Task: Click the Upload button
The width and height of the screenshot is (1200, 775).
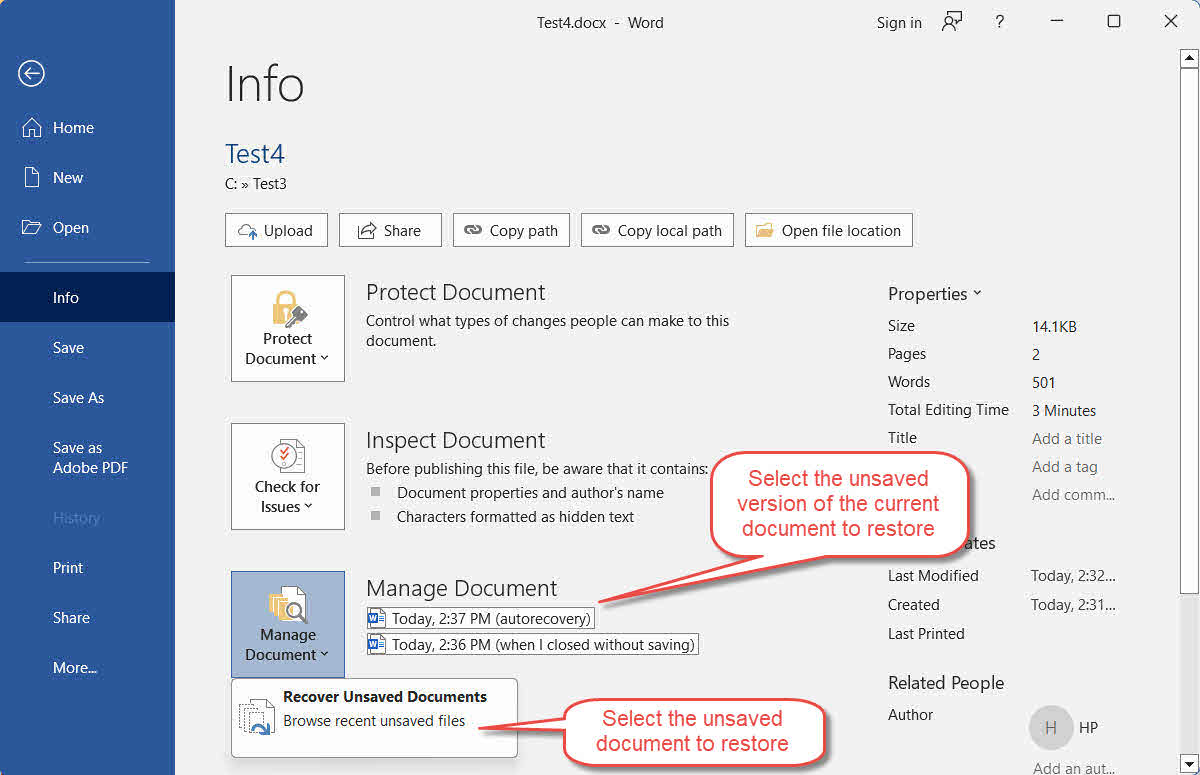Action: coord(276,230)
